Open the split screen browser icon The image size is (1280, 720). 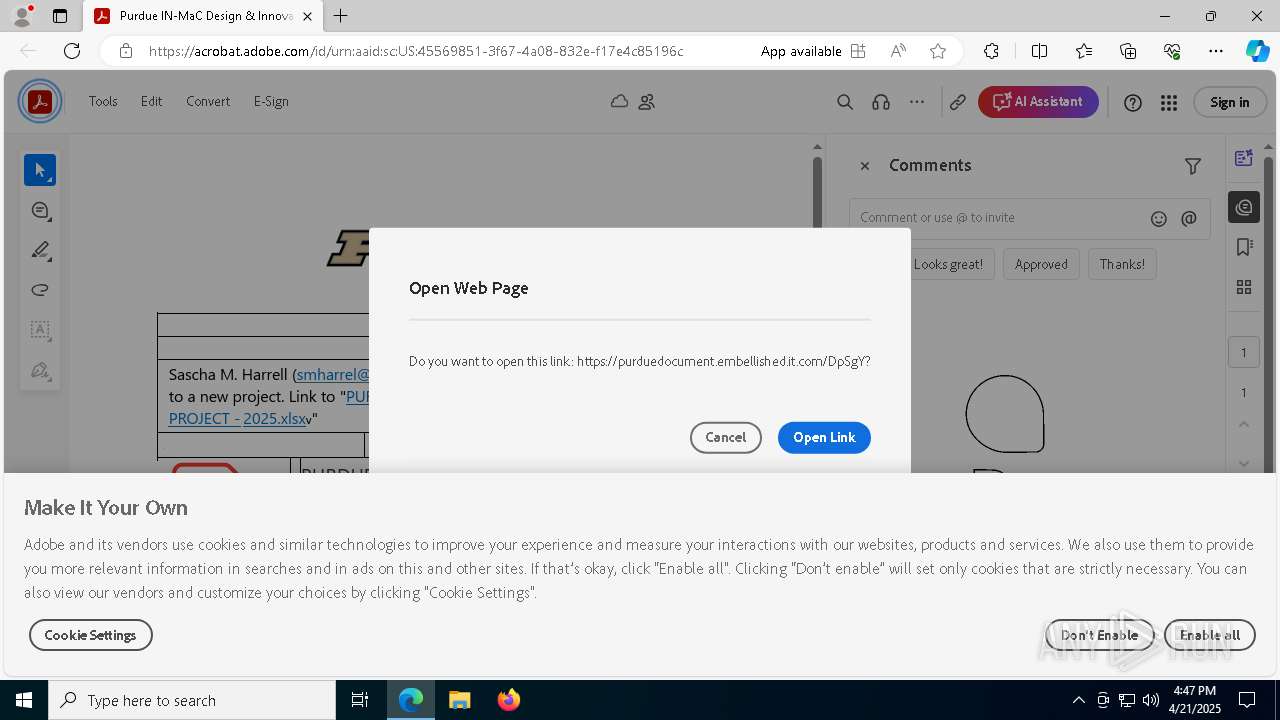(x=1039, y=51)
